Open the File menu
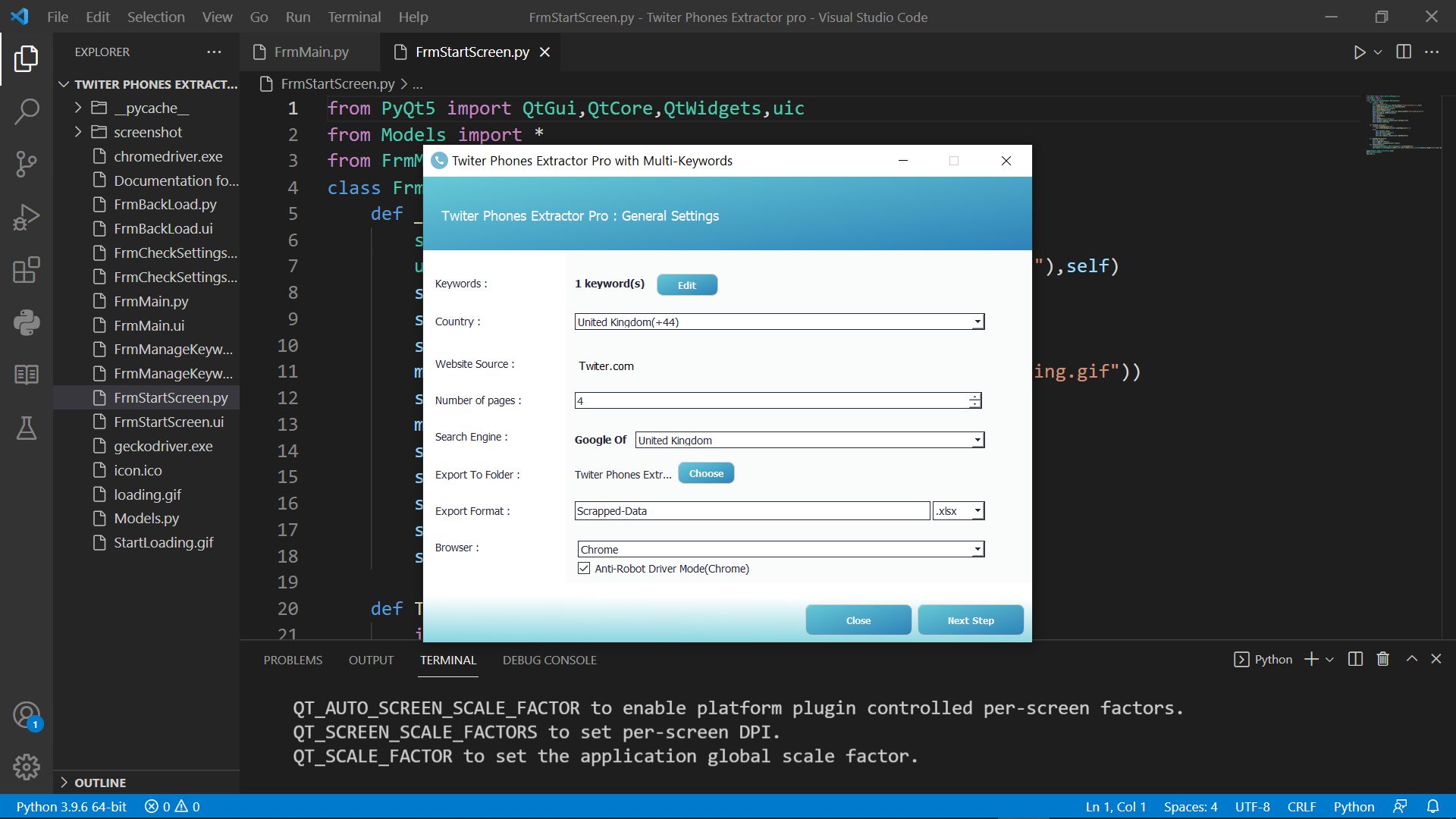 point(58,17)
